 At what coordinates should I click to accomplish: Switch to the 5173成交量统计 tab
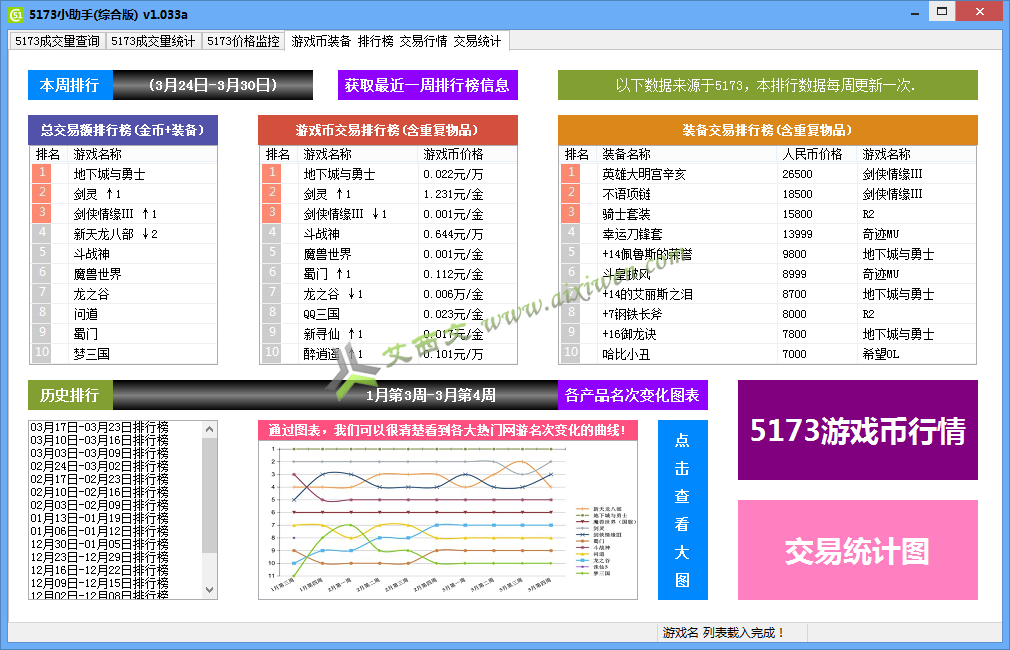tap(153, 41)
